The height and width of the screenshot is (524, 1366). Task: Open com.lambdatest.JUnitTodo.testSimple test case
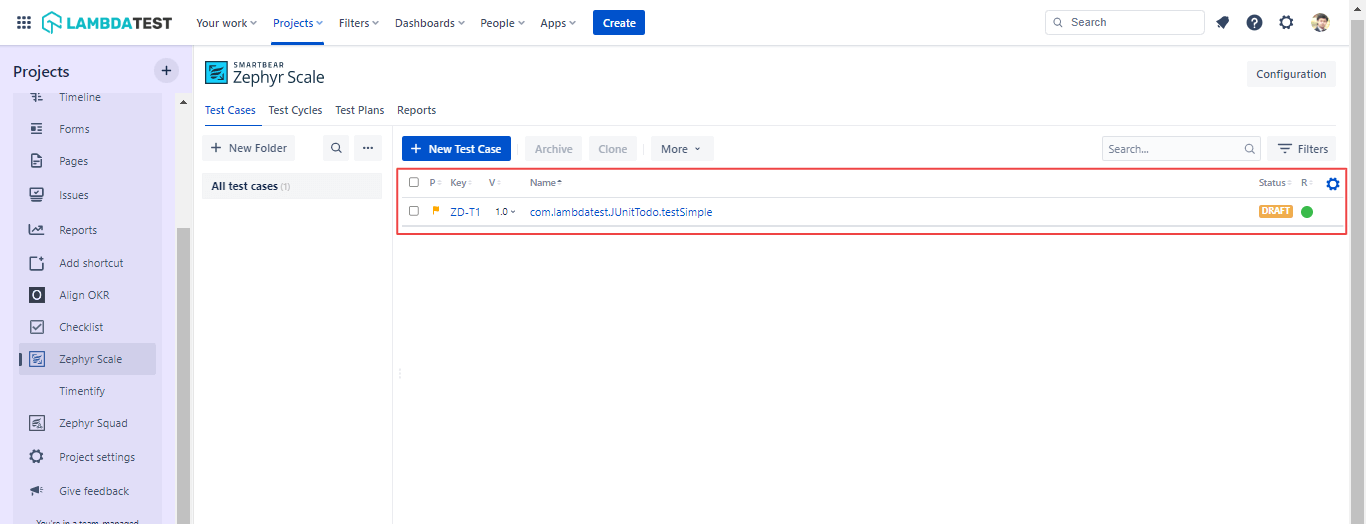point(621,212)
